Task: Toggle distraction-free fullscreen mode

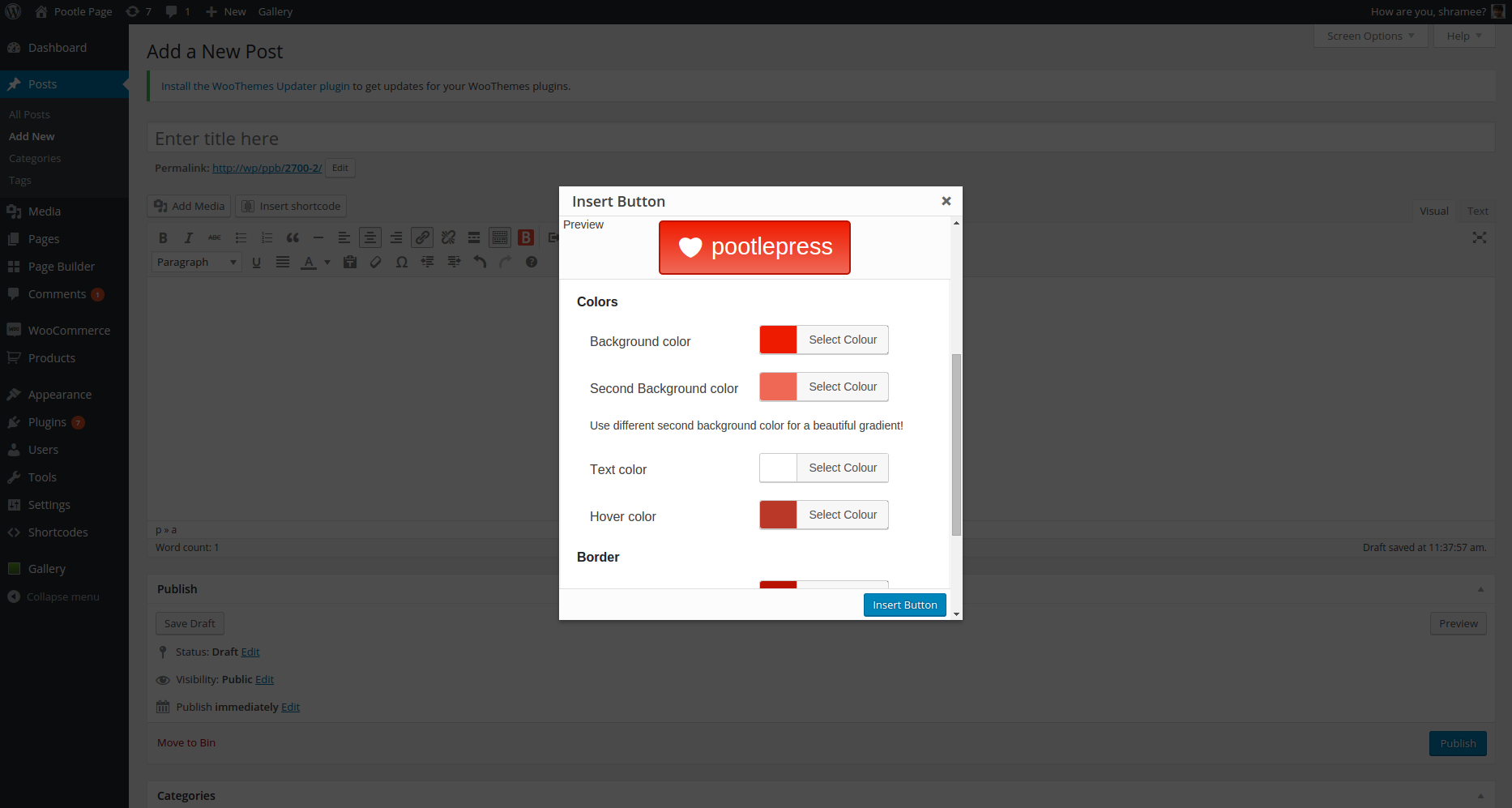Action: point(1480,237)
